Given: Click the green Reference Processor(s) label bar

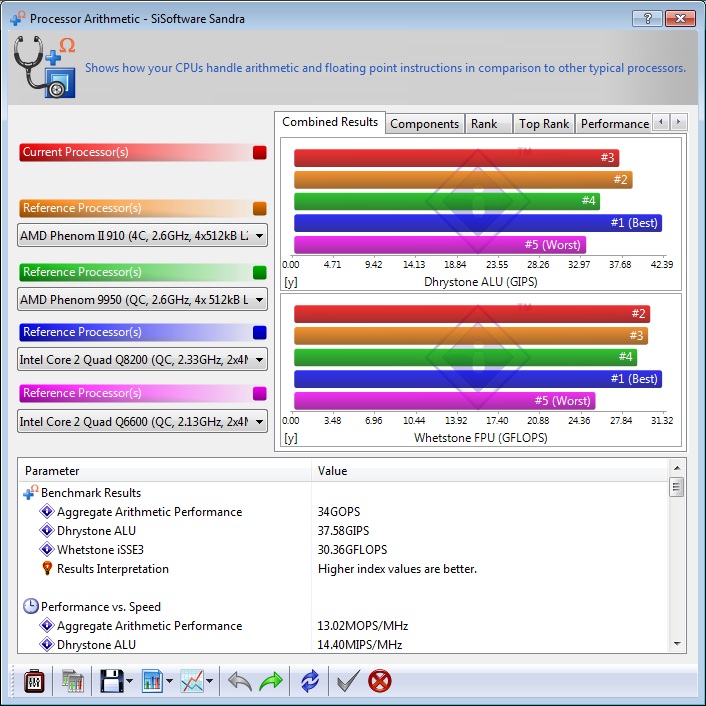Looking at the screenshot, I should tap(135, 272).
